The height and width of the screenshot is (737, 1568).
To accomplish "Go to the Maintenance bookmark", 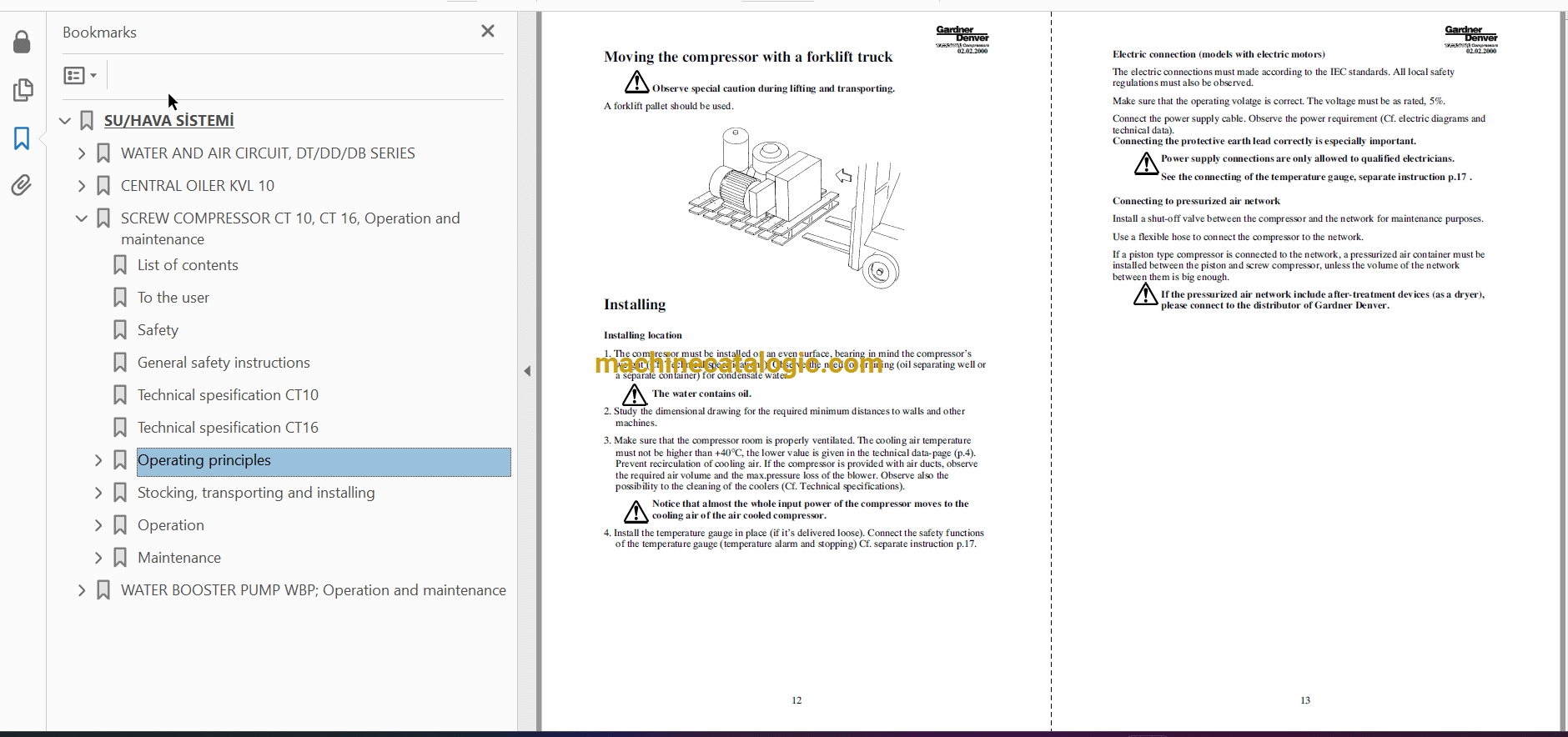I will pos(179,558).
